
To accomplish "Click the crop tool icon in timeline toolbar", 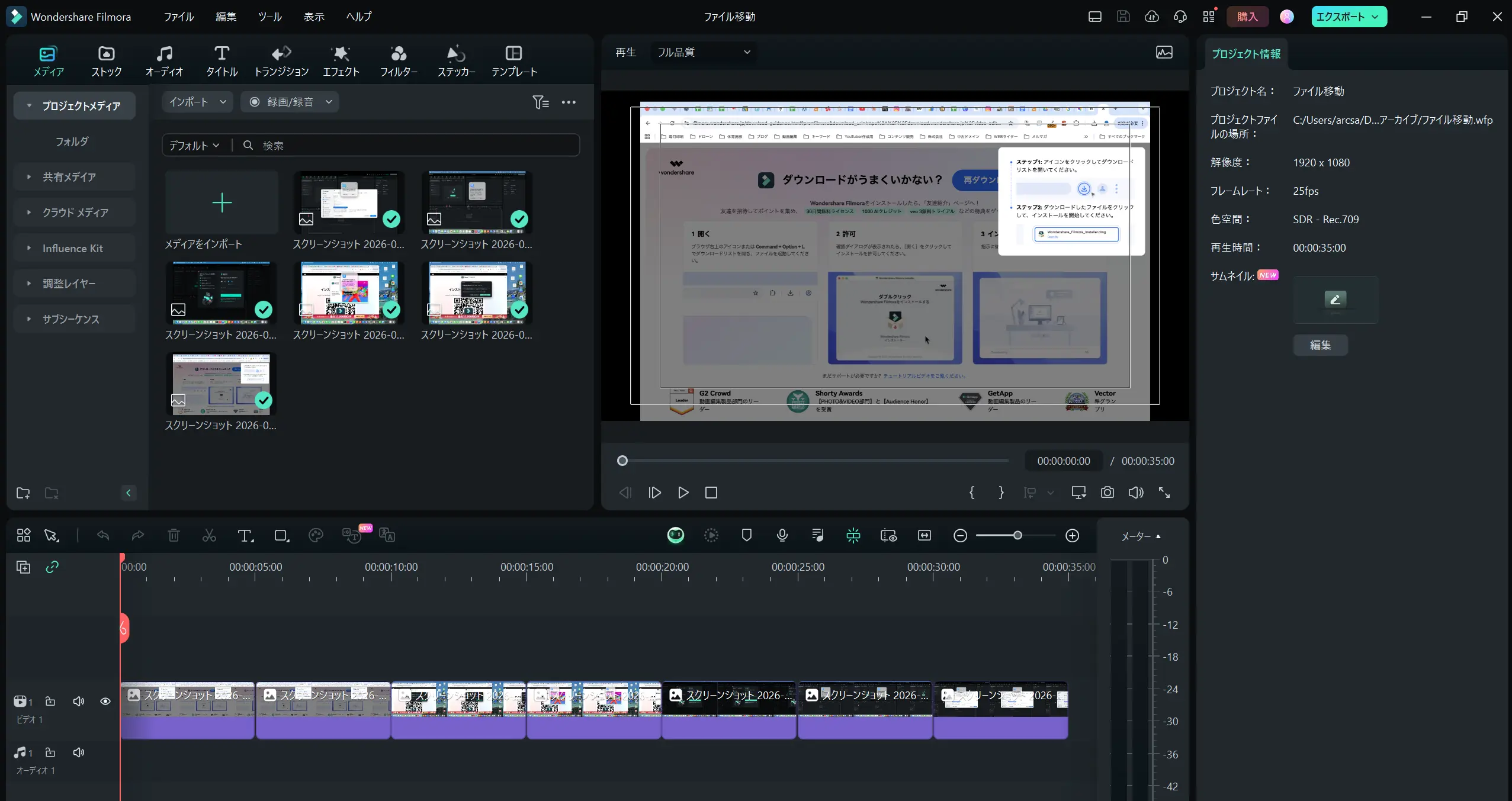I will (281, 536).
